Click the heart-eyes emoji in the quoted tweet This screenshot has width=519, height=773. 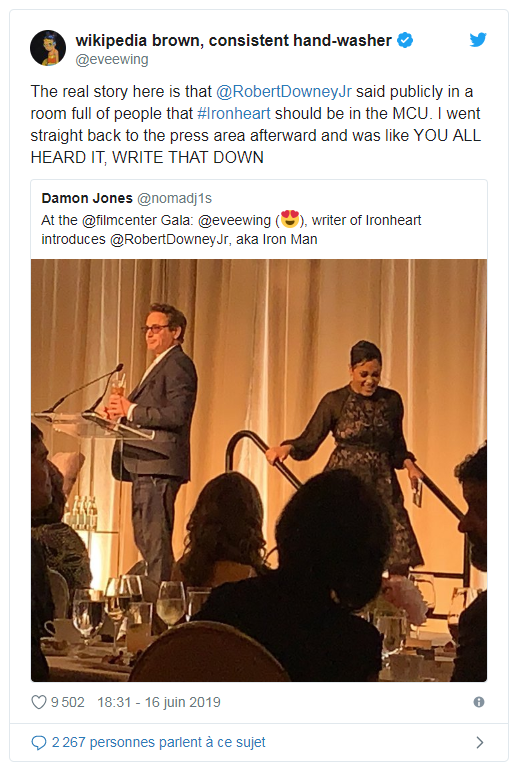click(290, 219)
